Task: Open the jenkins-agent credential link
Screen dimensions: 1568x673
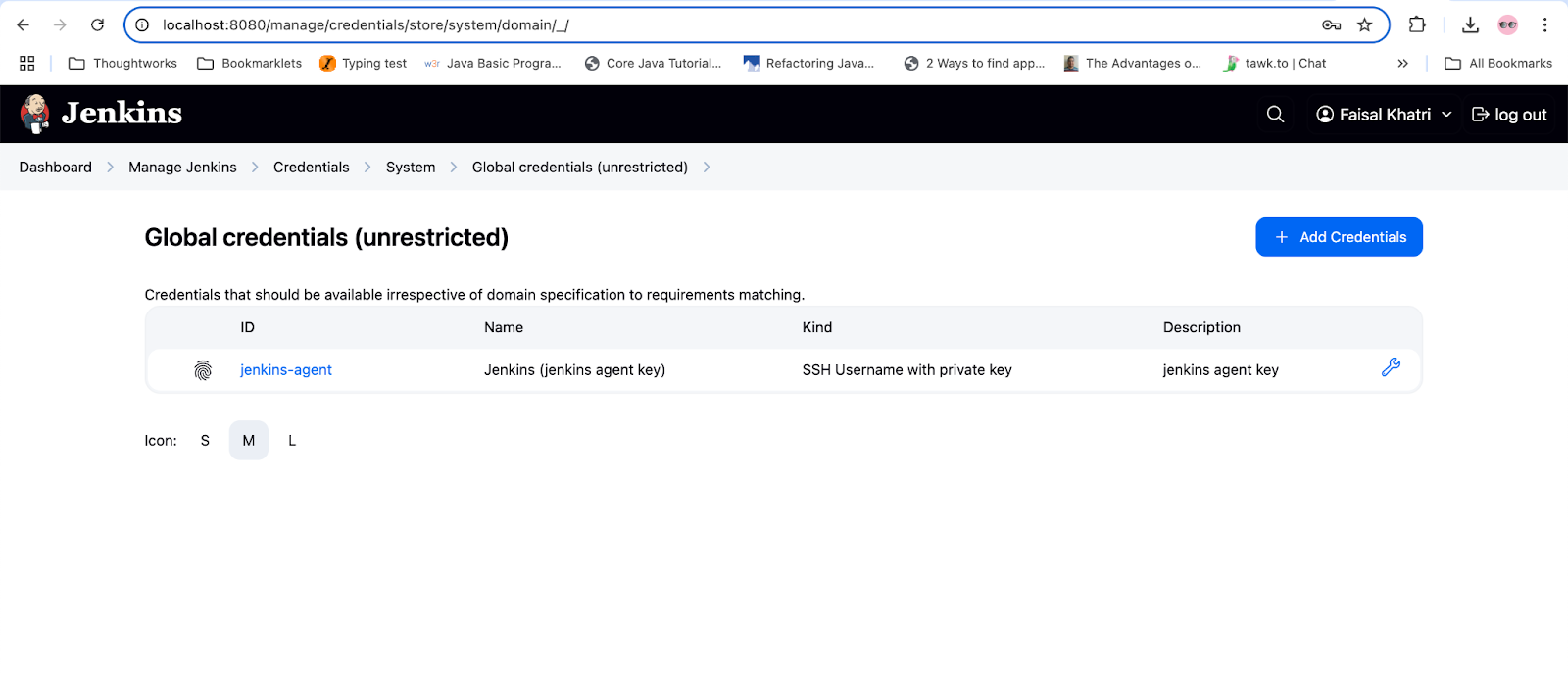Action: [x=286, y=370]
